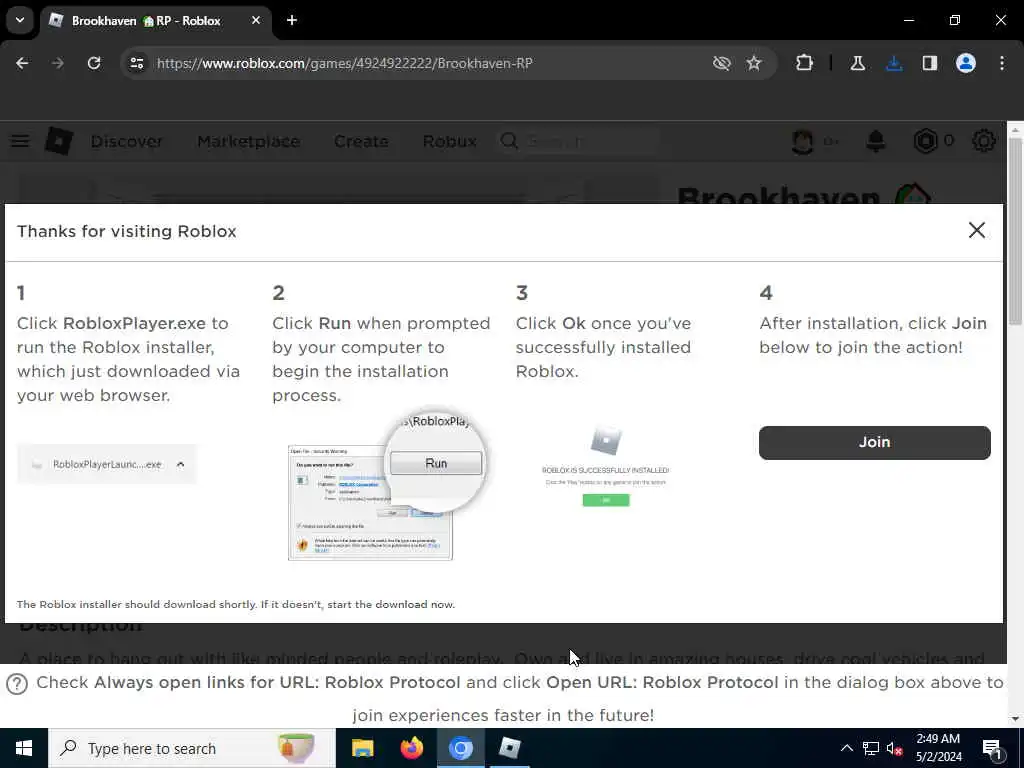Open File Explorer from taskbar
Viewport: 1024px width, 768px height.
pyautogui.click(x=362, y=748)
